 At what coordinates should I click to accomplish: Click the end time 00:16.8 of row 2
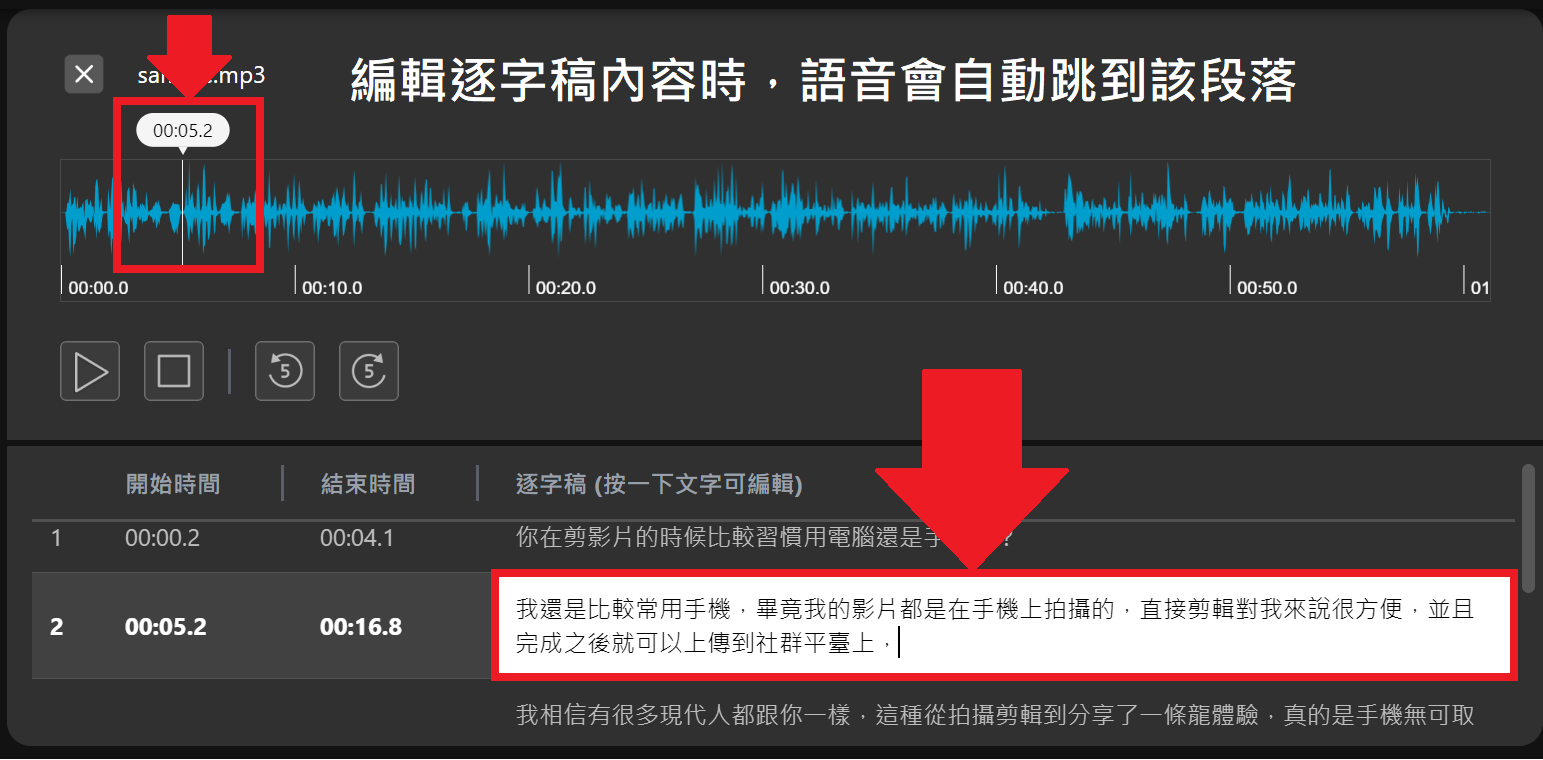tap(362, 627)
